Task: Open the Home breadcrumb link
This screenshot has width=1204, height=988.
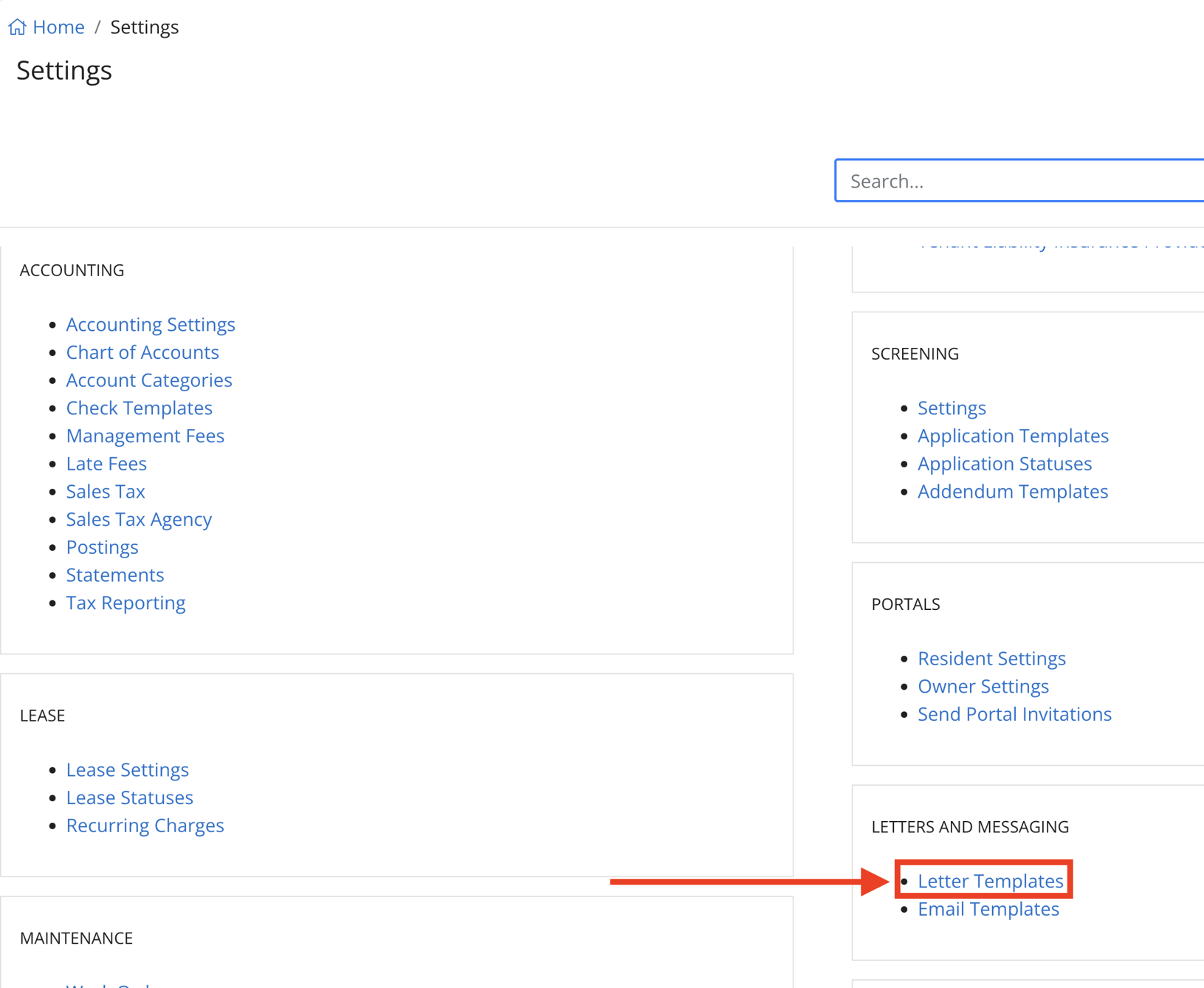Action: point(58,27)
